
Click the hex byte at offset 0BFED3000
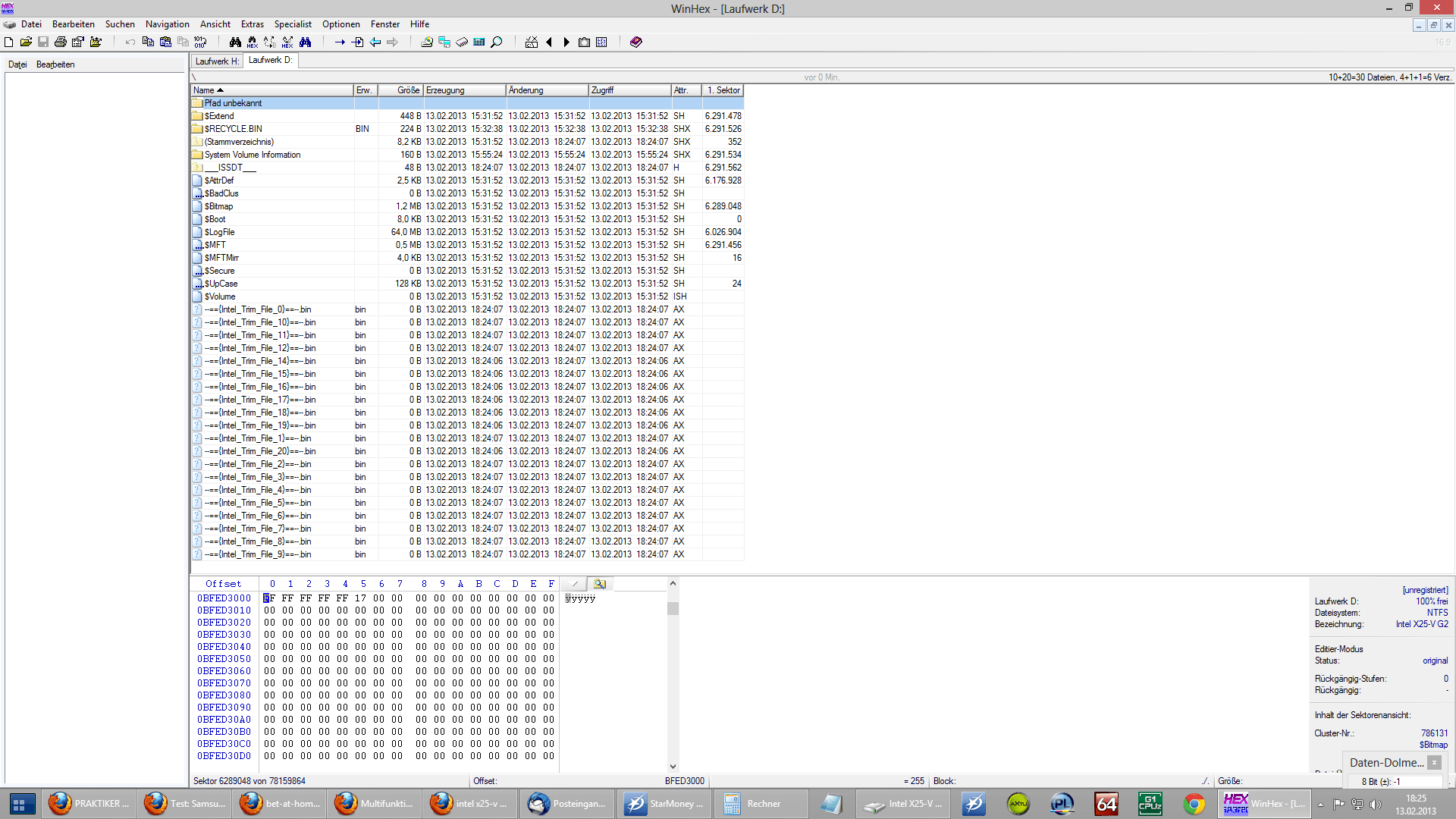tap(269, 598)
